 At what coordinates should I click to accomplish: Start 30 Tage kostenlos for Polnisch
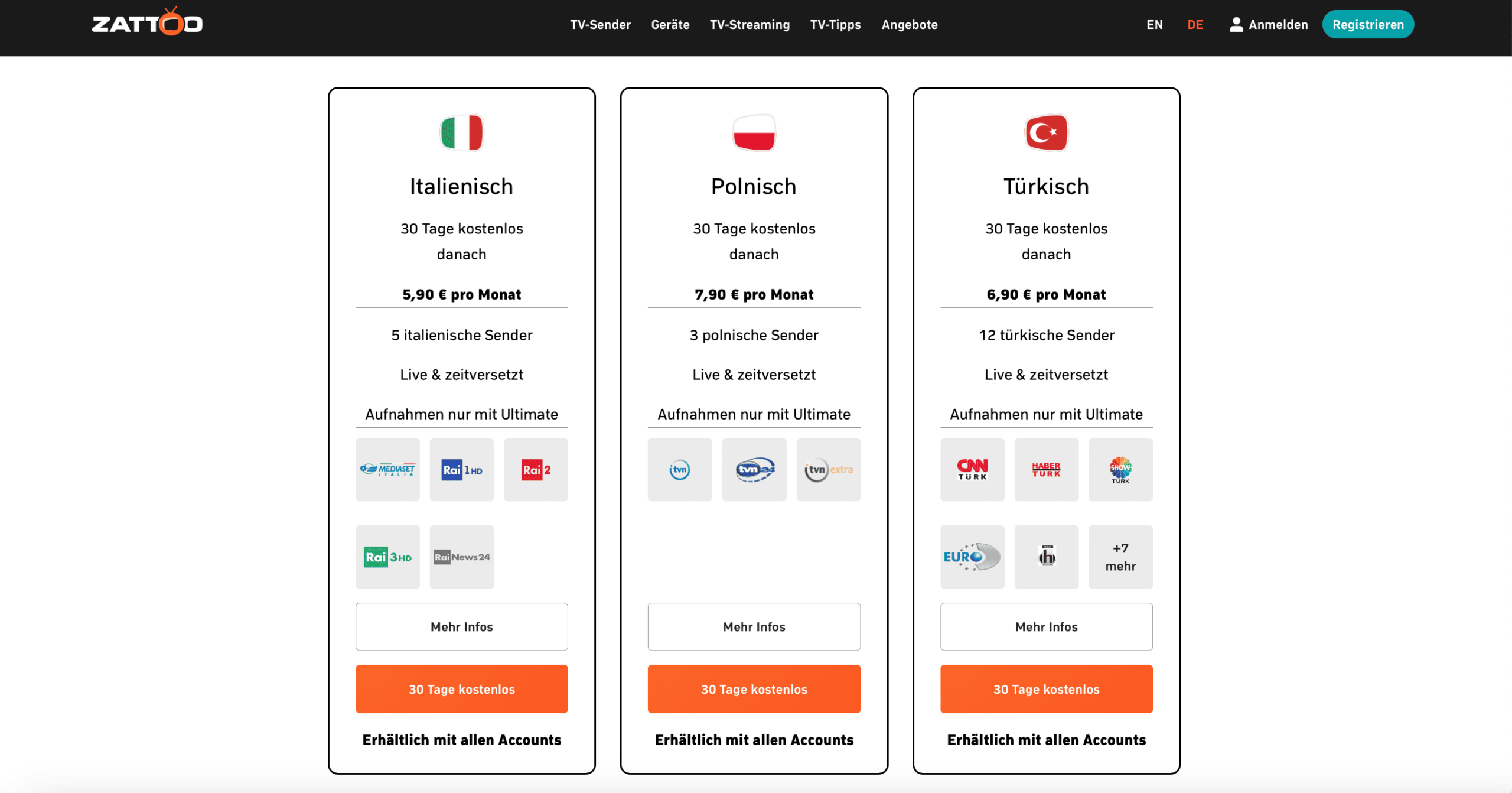[754, 689]
